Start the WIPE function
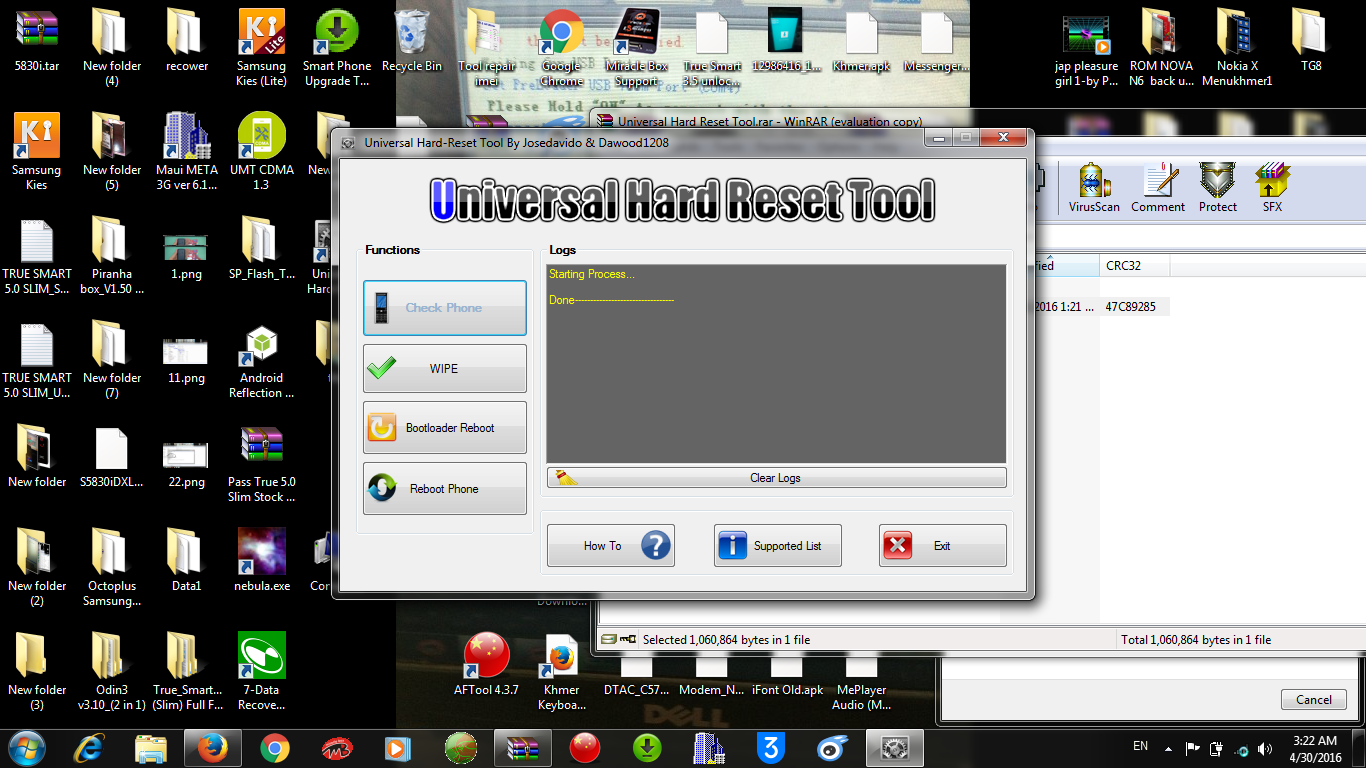This screenshot has height=768, width=1366. tap(444, 369)
